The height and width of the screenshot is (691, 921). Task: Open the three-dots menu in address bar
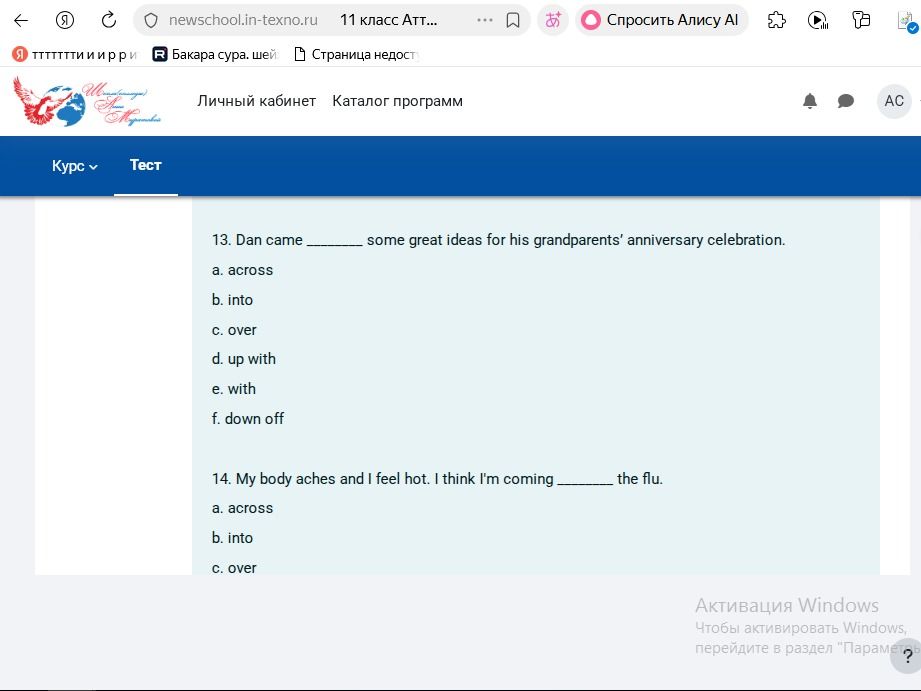coord(485,21)
